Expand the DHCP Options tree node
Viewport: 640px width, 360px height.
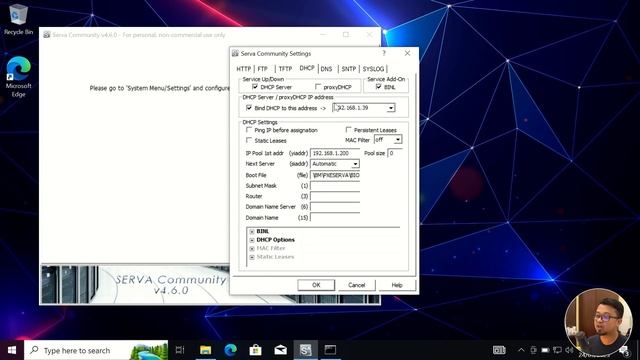click(252, 240)
